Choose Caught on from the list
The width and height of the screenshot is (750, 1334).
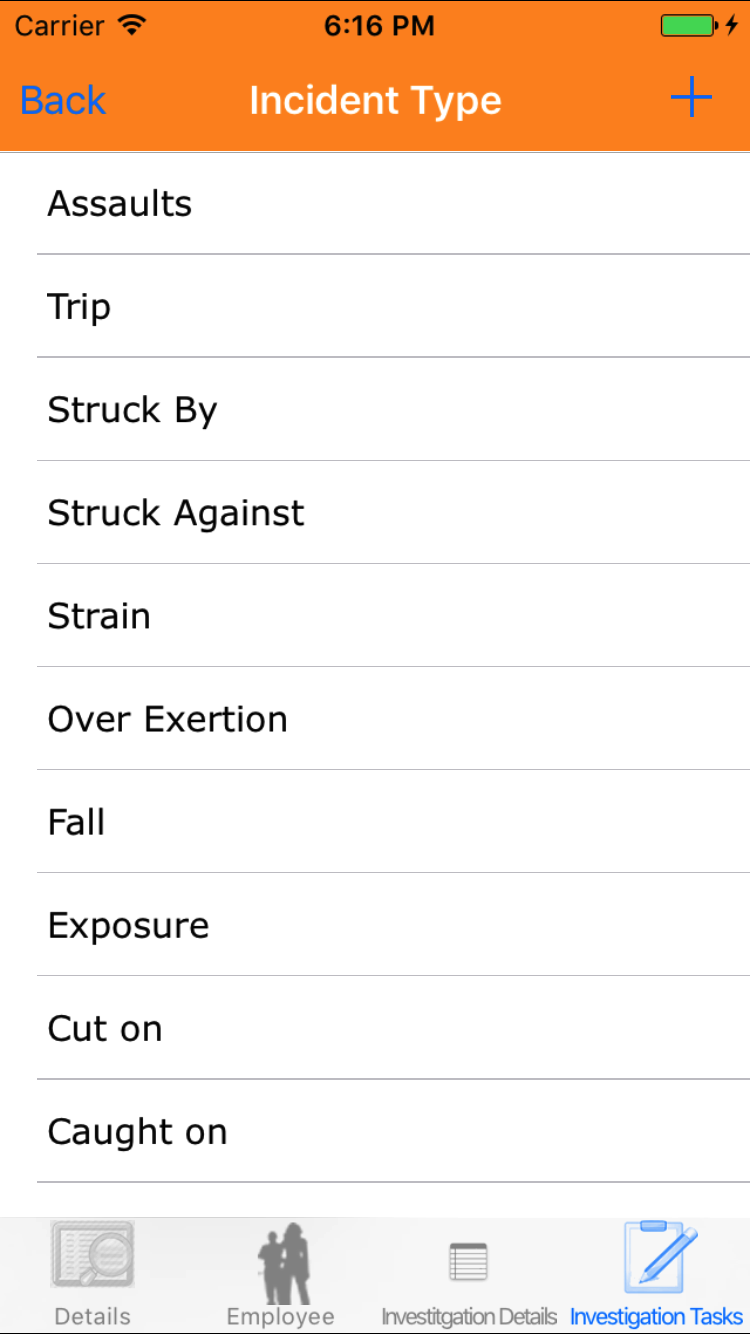393,1131
